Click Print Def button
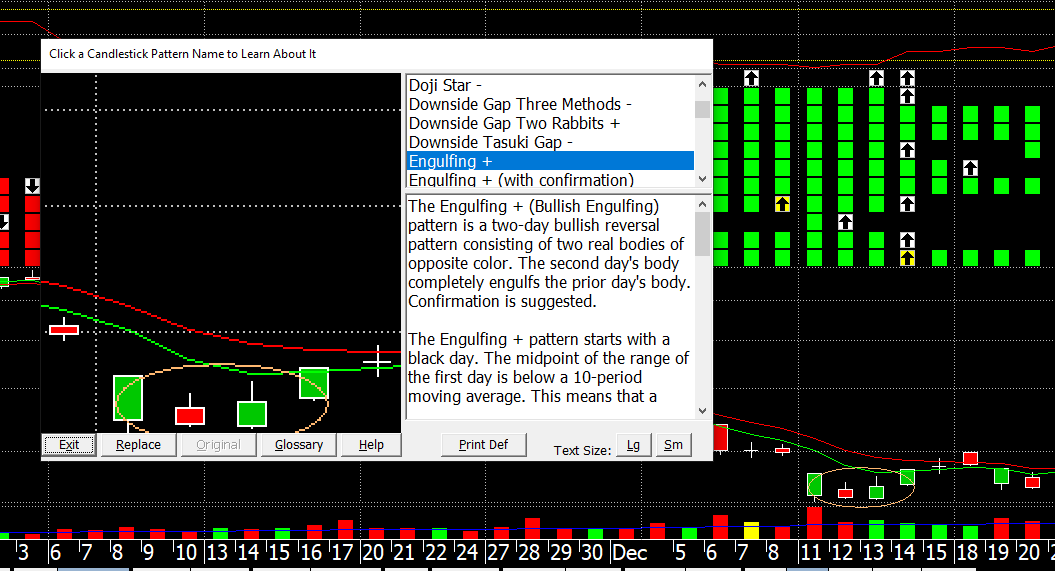The height and width of the screenshot is (571, 1055). coord(483,445)
